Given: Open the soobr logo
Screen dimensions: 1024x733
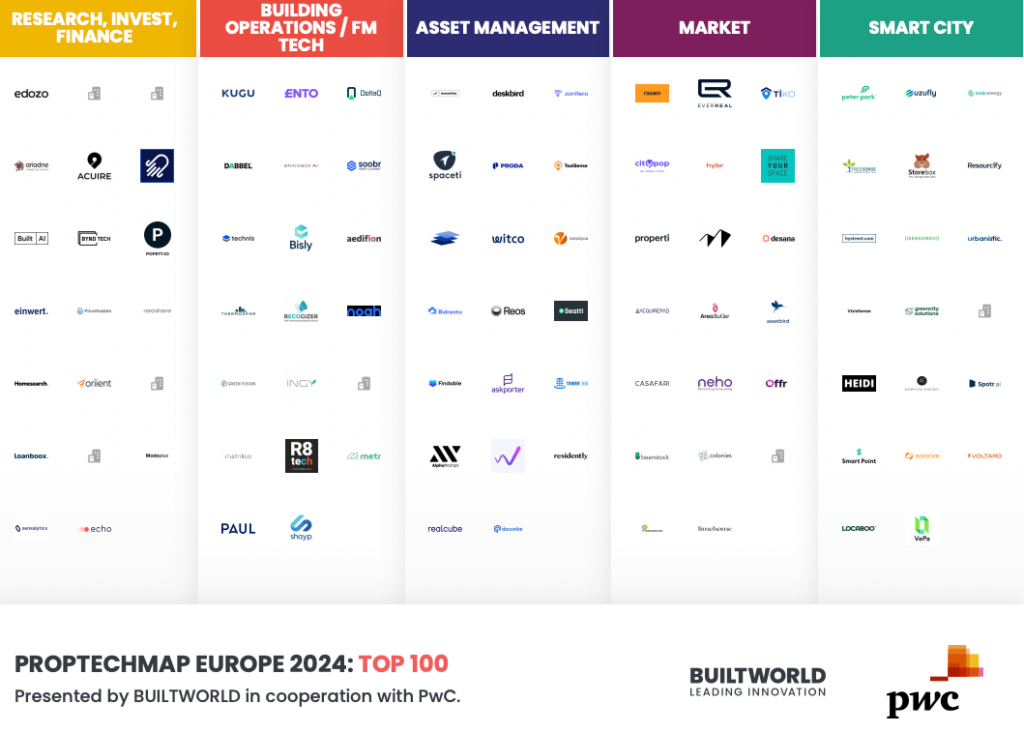Looking at the screenshot, I should [x=364, y=165].
